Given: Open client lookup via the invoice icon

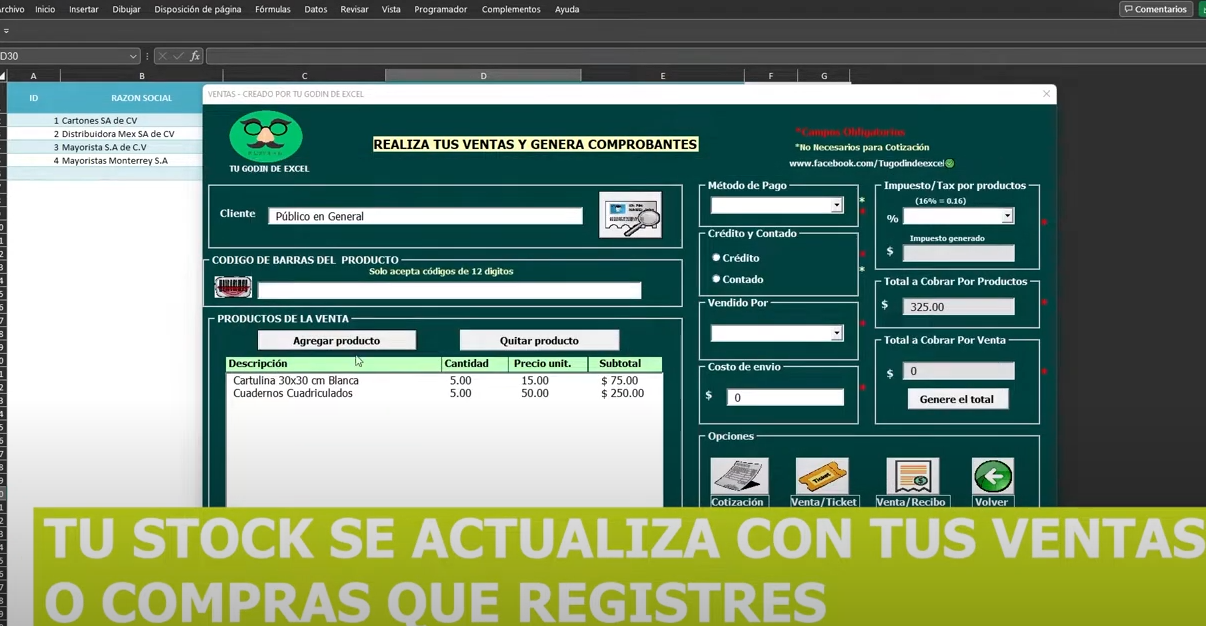Looking at the screenshot, I should tap(630, 215).
